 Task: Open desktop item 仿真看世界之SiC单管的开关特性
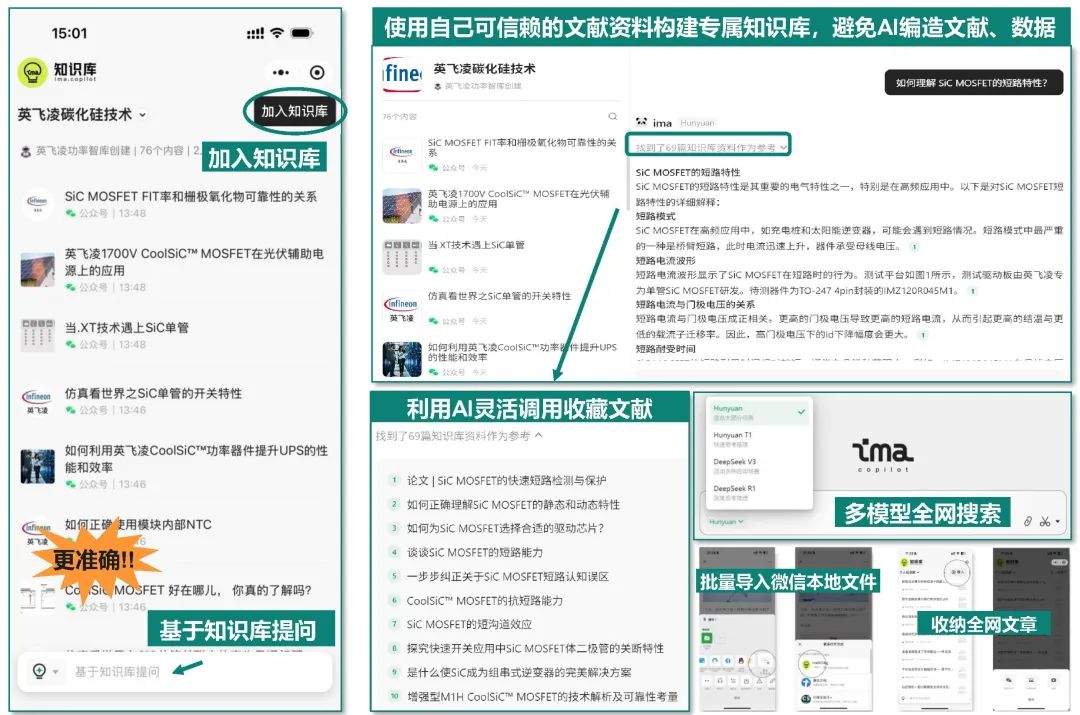click(499, 296)
